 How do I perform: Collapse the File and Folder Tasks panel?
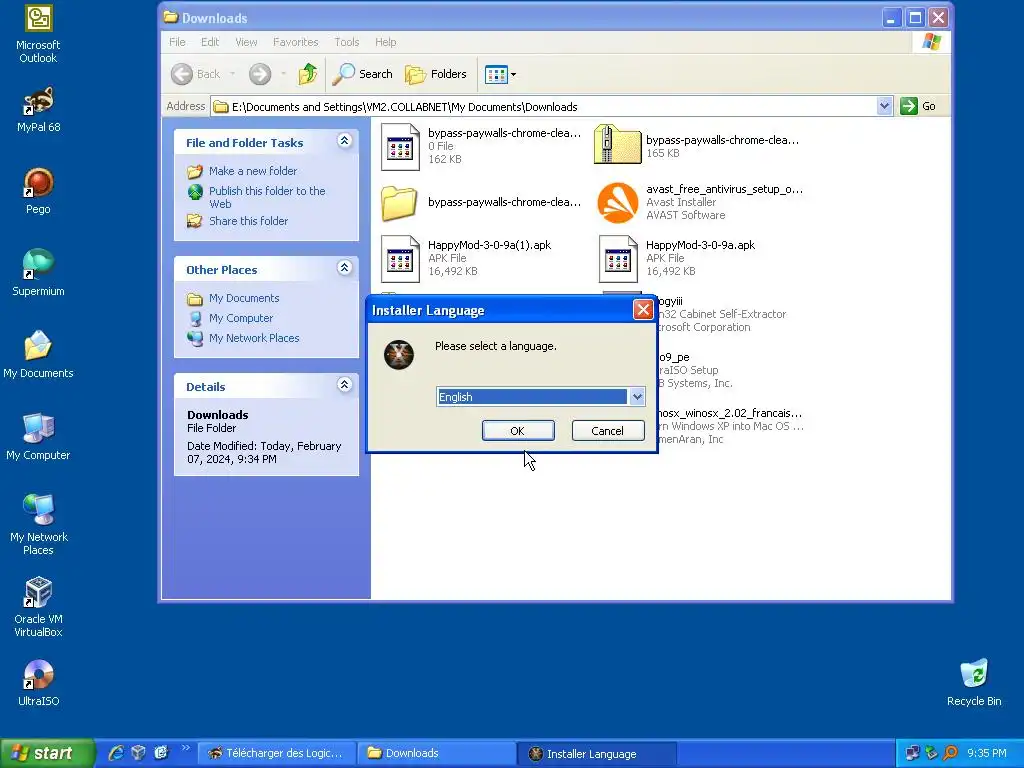click(x=344, y=141)
